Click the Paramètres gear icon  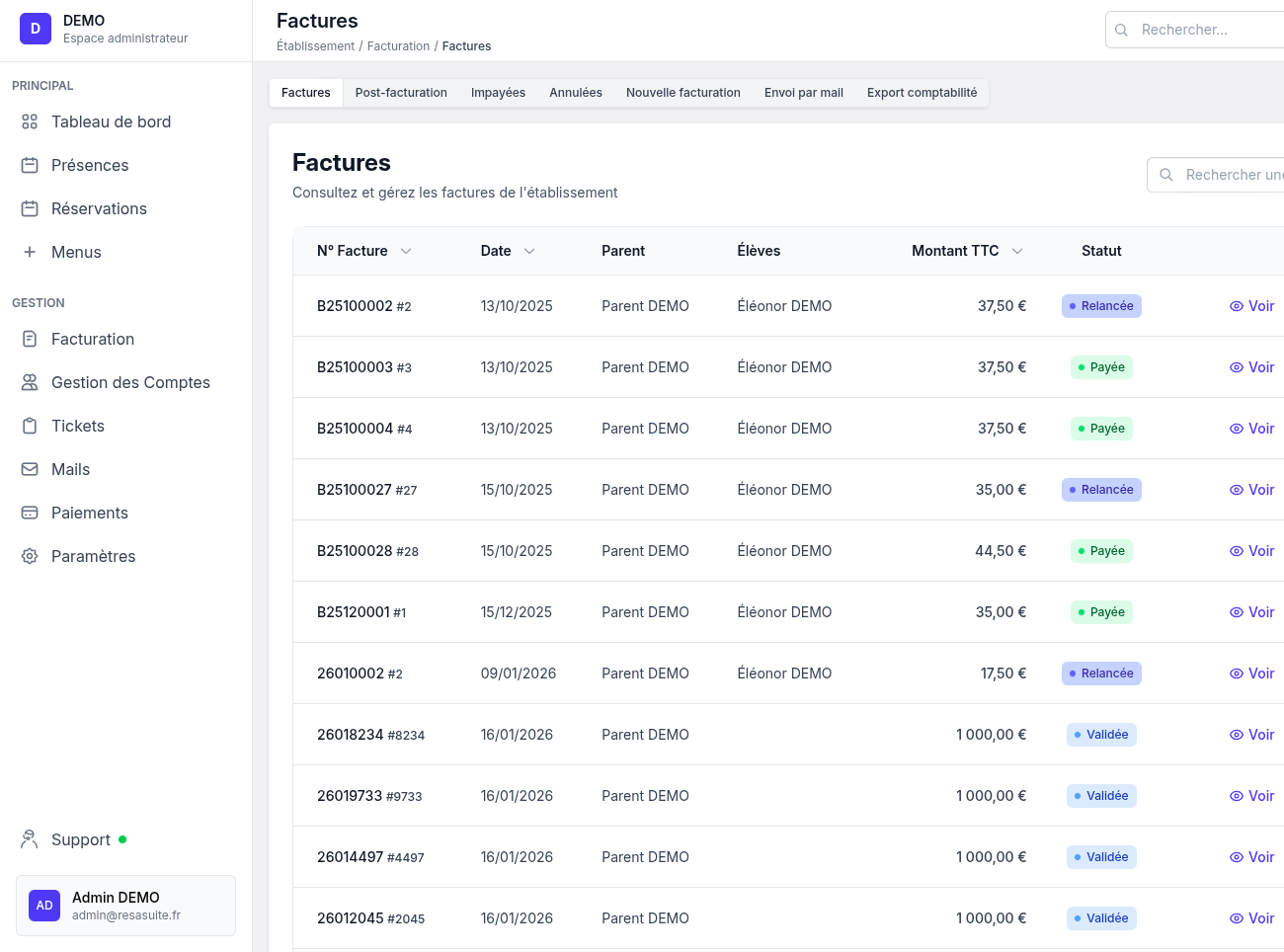click(x=30, y=556)
